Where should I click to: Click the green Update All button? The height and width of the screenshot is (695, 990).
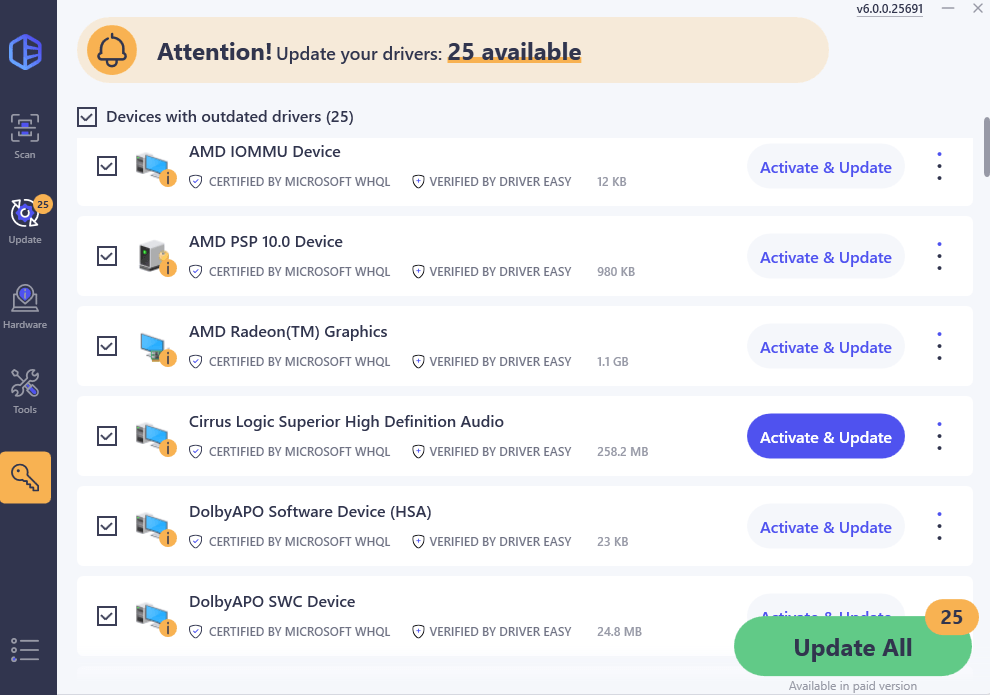coord(852,648)
